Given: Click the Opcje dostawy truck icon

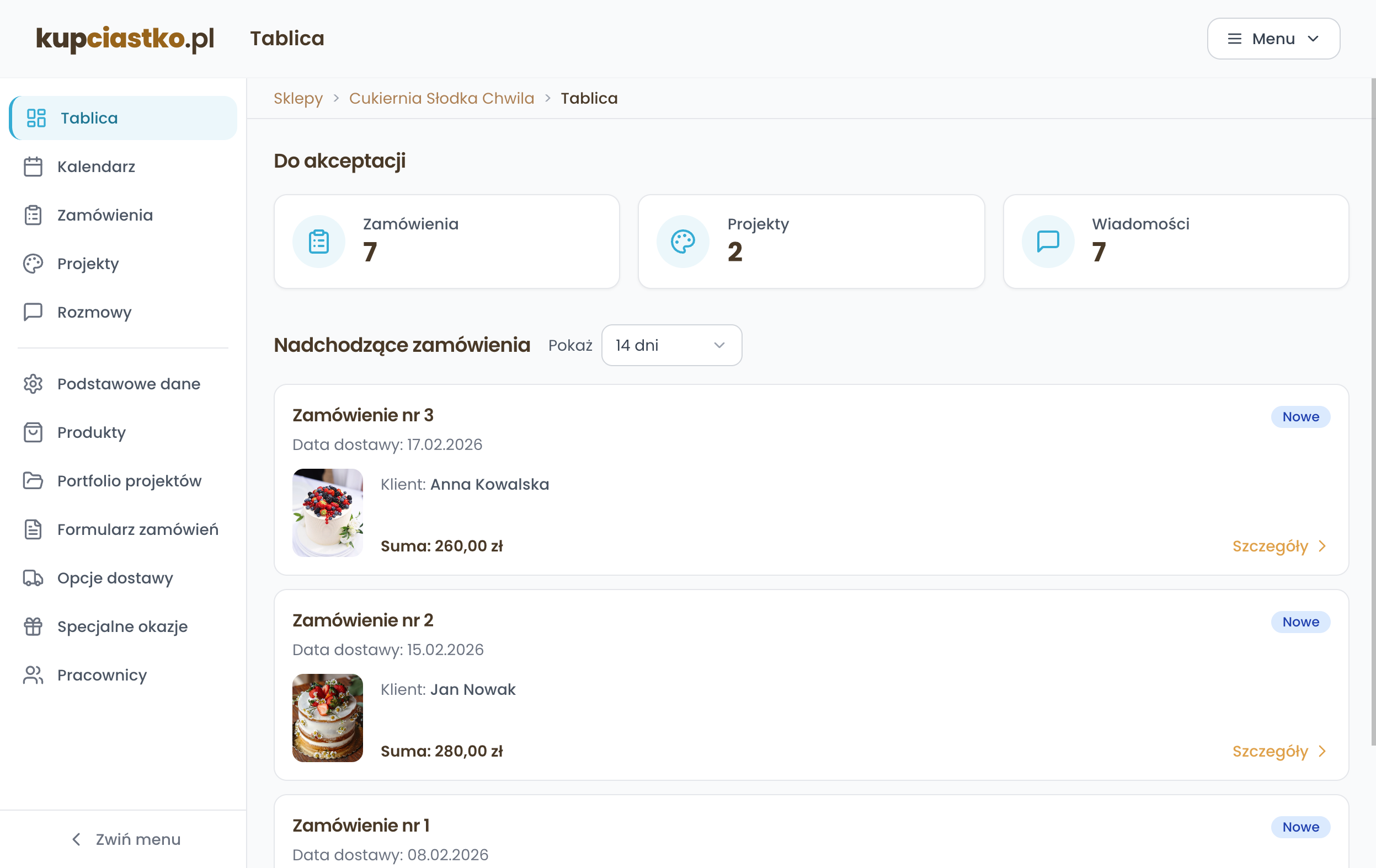Looking at the screenshot, I should pos(33,578).
